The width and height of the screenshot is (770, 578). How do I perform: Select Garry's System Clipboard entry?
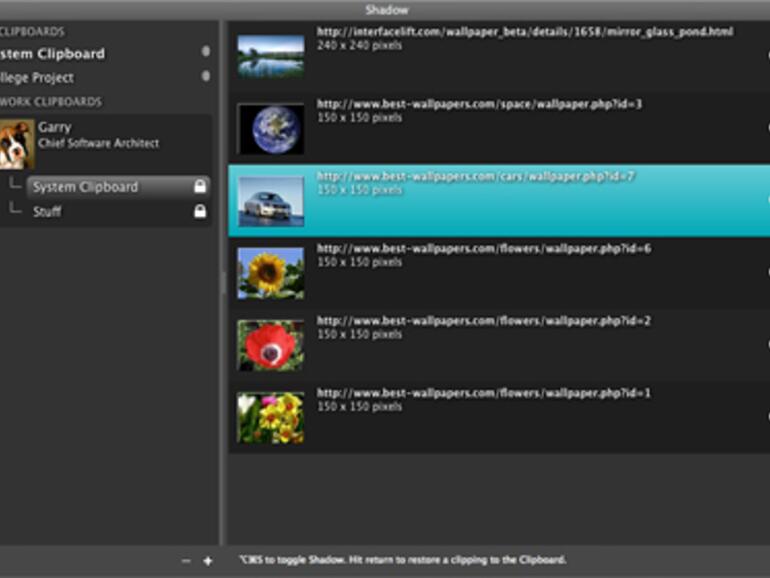coord(119,187)
